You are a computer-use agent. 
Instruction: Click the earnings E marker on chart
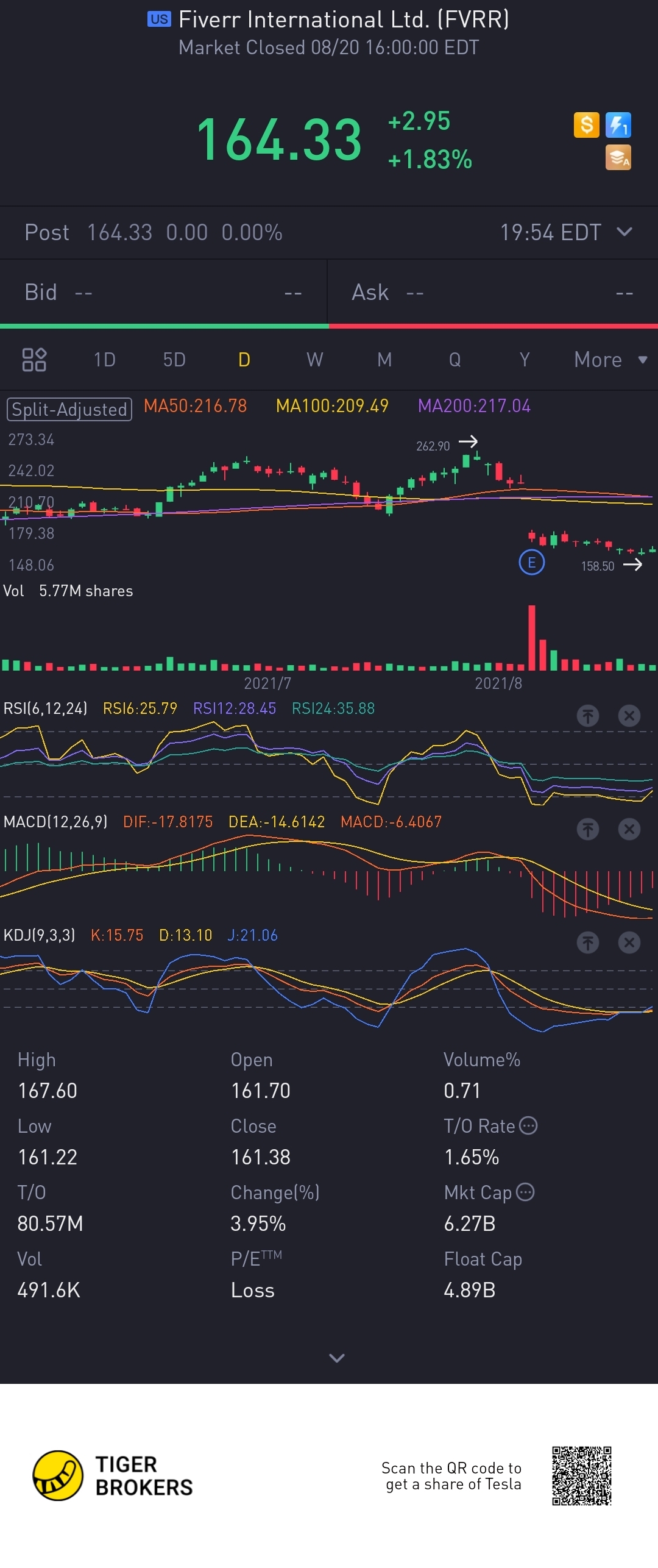pyautogui.click(x=531, y=562)
